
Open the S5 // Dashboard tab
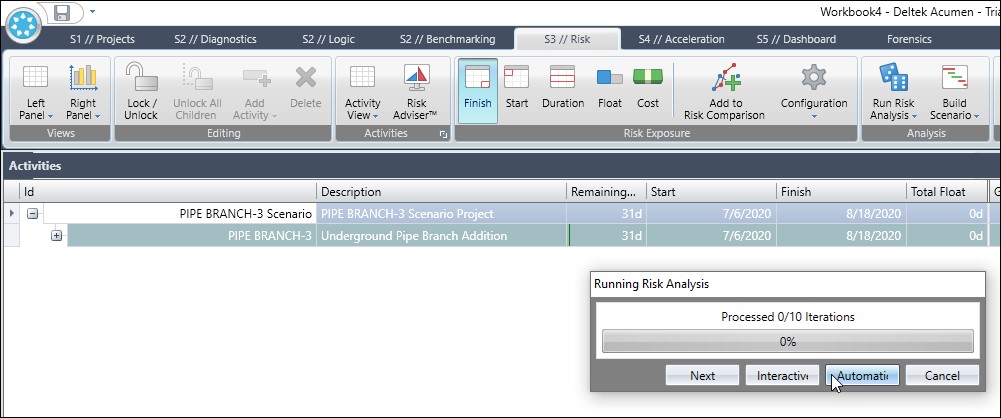[x=796, y=39]
